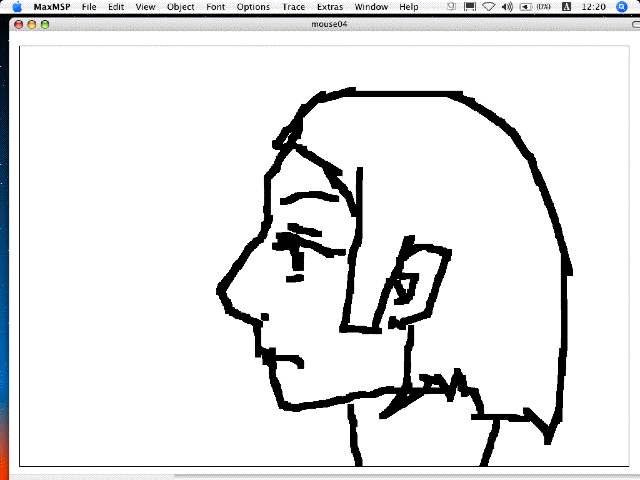Open the Apple menu
This screenshot has width=640, height=480.
[x=17, y=7]
